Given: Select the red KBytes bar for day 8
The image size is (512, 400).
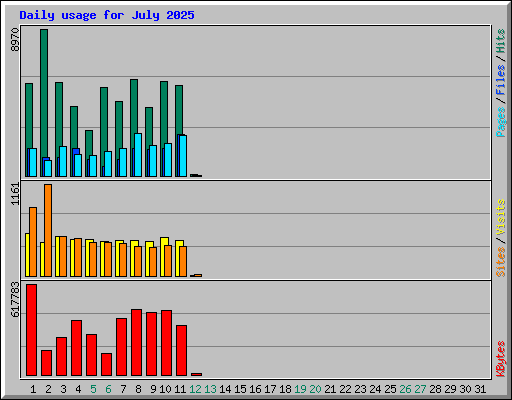Looking at the screenshot, I should [137, 343].
